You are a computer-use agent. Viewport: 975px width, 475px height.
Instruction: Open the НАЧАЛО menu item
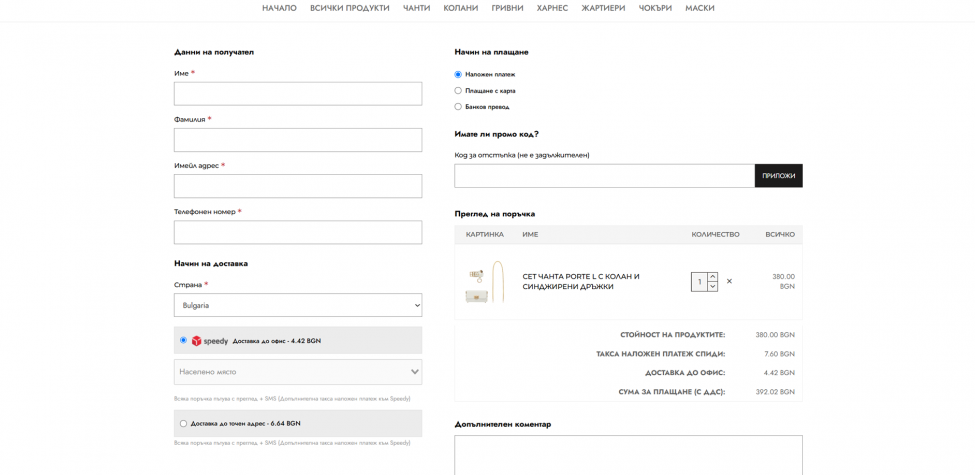279,8
